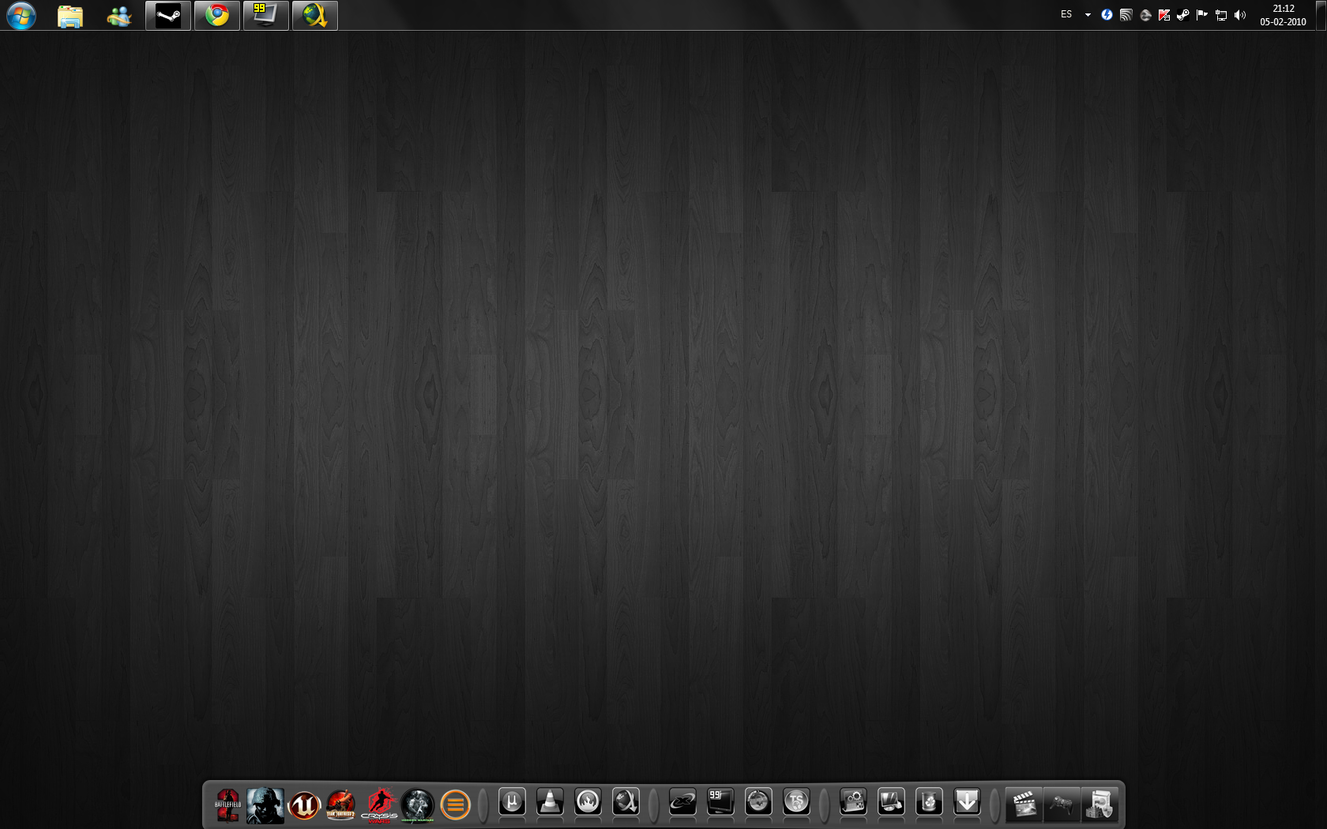
Task: Open the network connection tray icon
Action: (x=1221, y=15)
